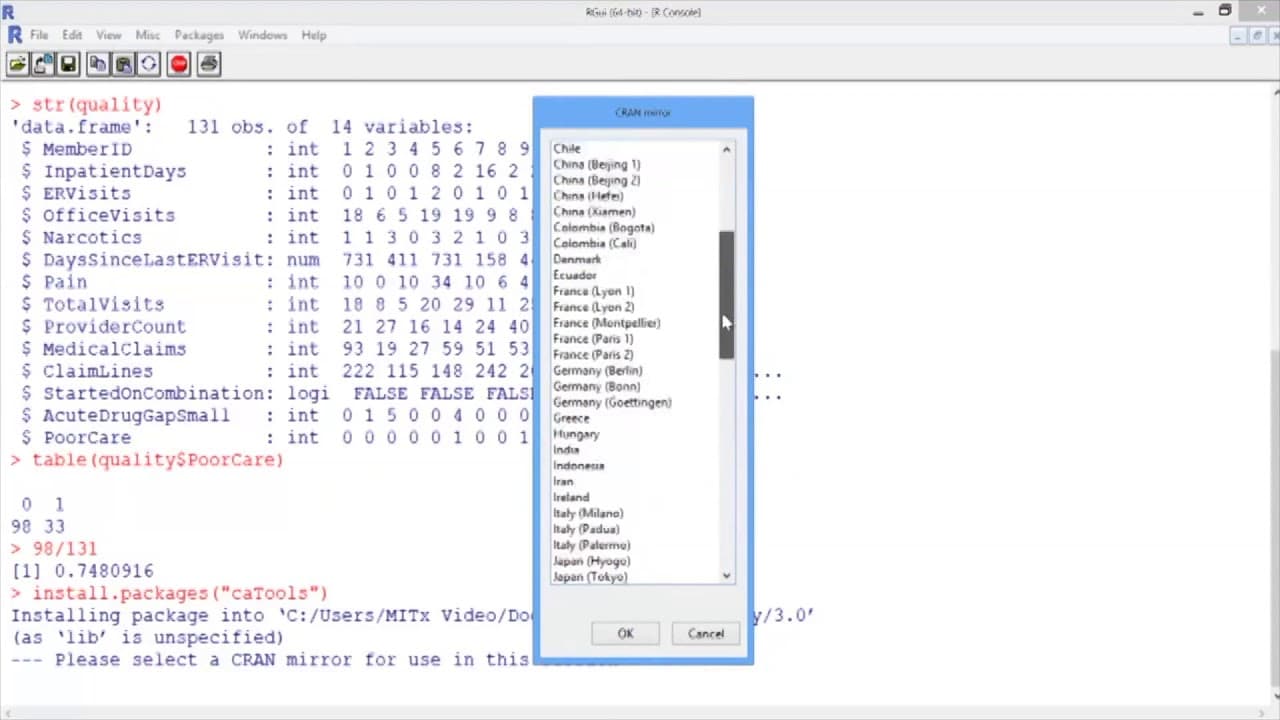This screenshot has height=720, width=1280.
Task: Click the mirror list scroll up arrow
Action: coord(727,149)
